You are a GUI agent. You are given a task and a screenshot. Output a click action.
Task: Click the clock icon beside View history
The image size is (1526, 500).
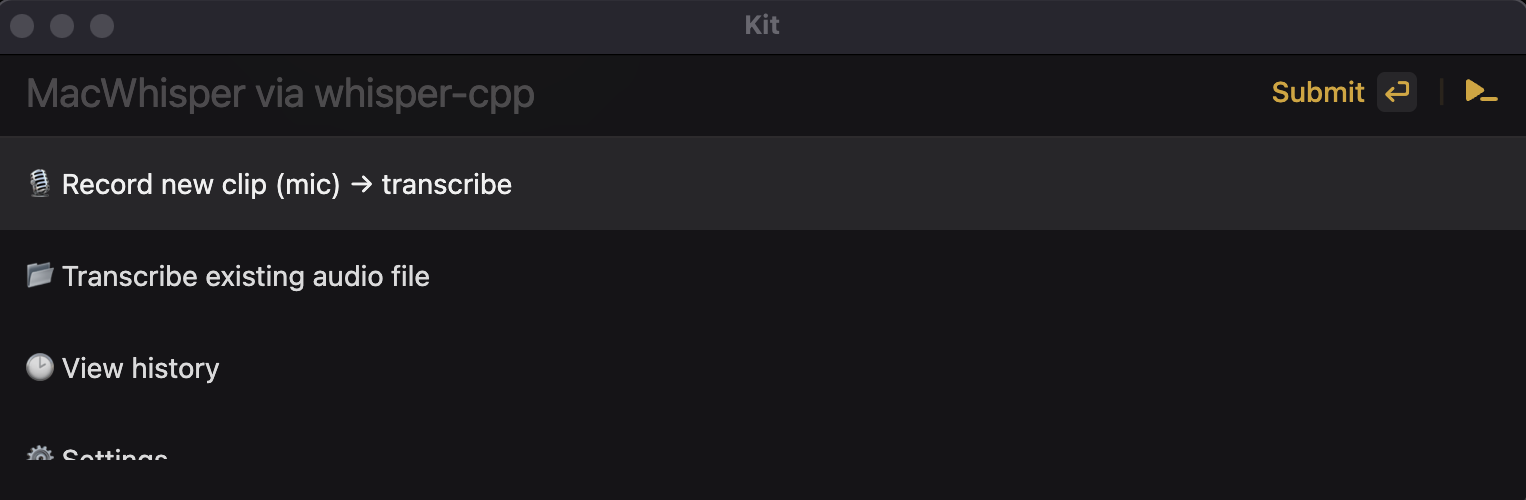[40, 368]
